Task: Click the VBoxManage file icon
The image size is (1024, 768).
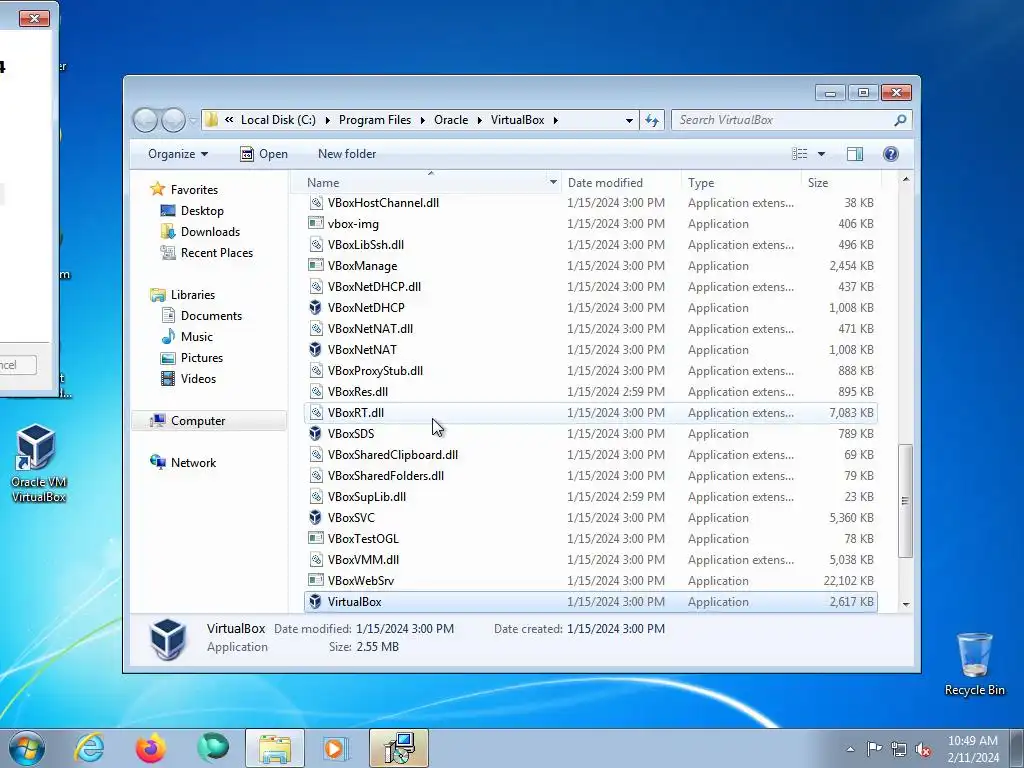Action: [x=315, y=265]
